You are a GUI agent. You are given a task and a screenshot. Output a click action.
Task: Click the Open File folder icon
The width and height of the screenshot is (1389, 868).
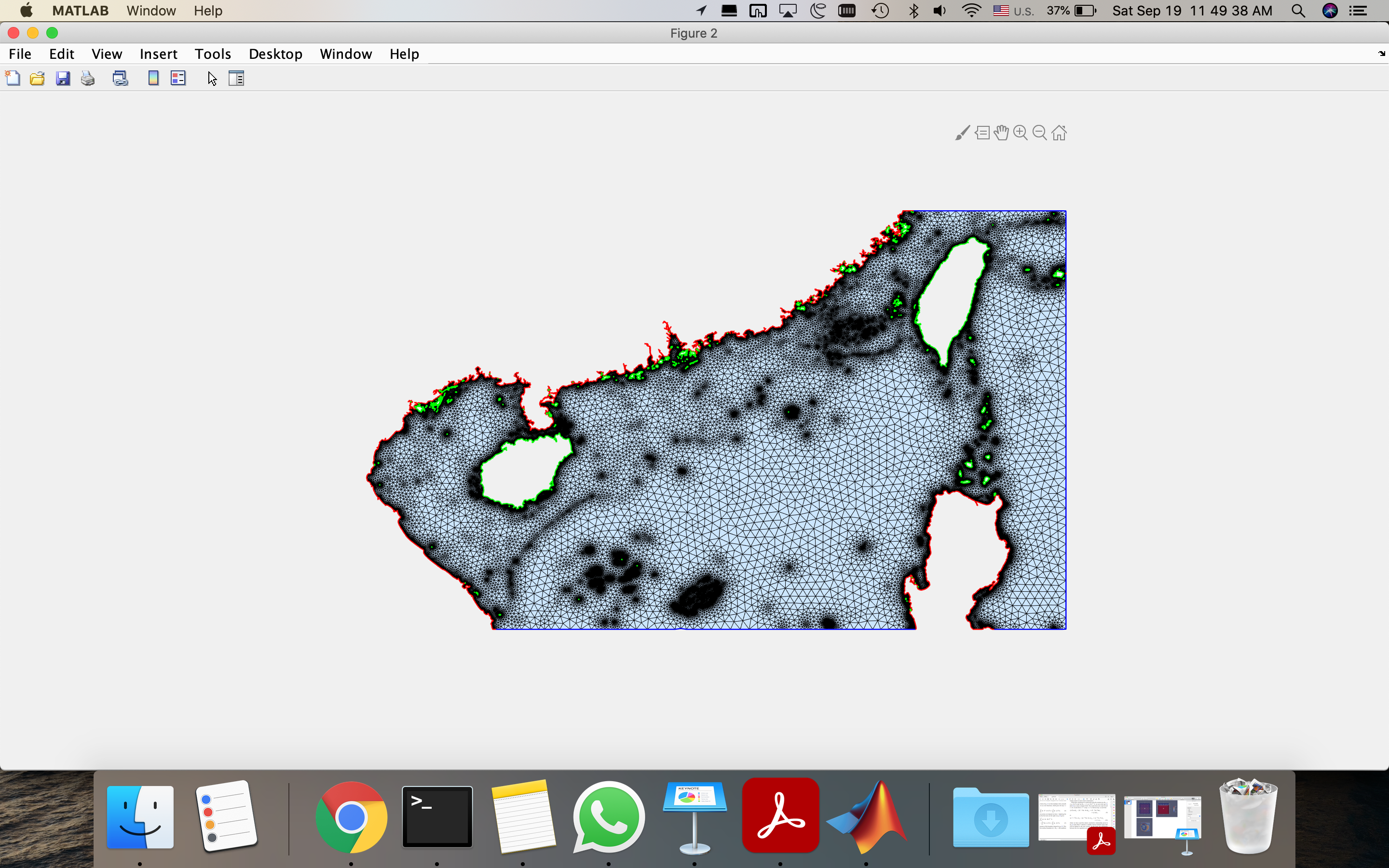point(37,78)
